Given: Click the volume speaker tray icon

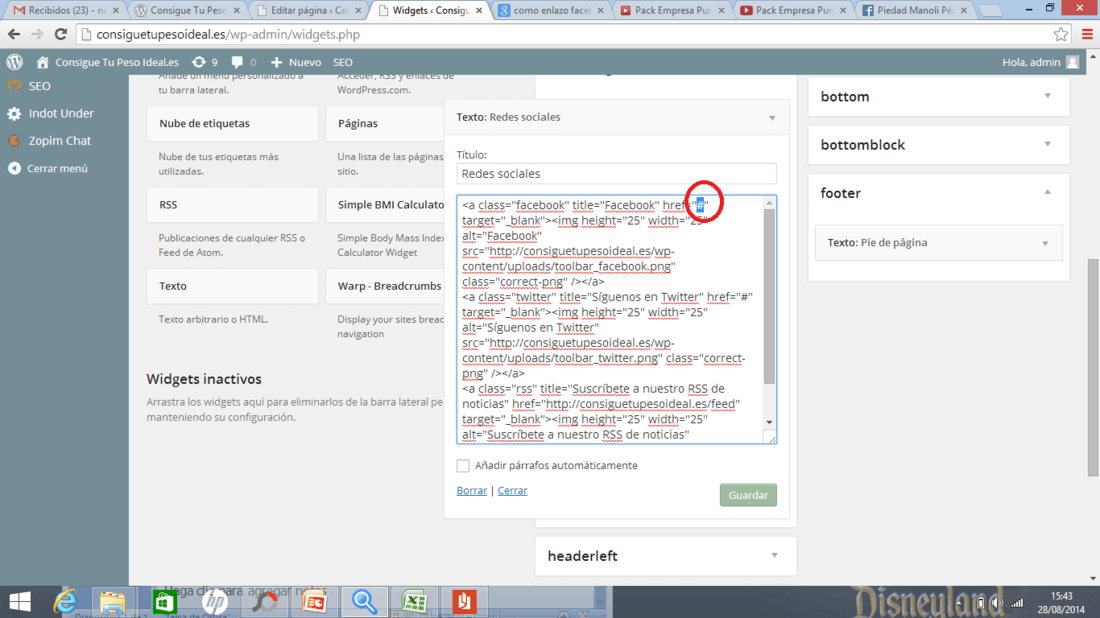Looking at the screenshot, I should click(x=997, y=603).
